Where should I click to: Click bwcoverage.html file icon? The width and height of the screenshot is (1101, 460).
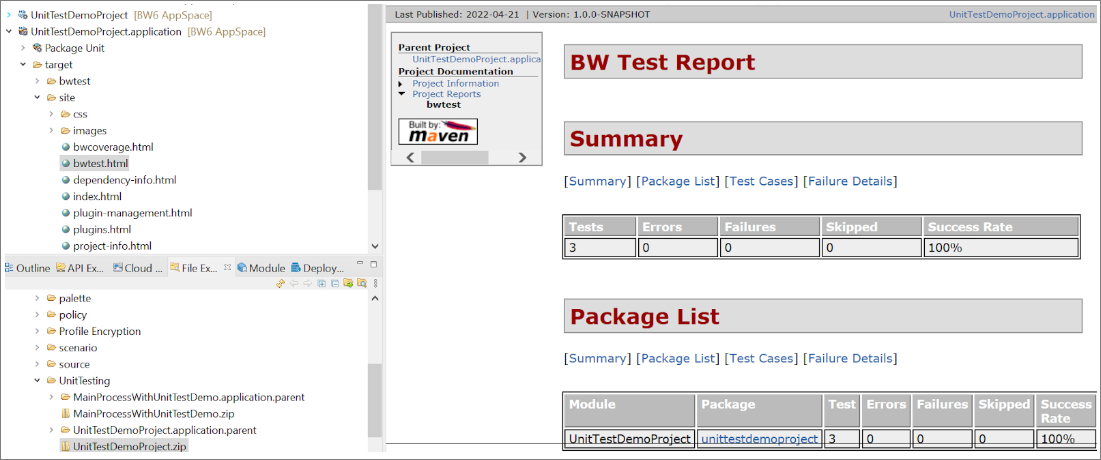tap(66, 147)
